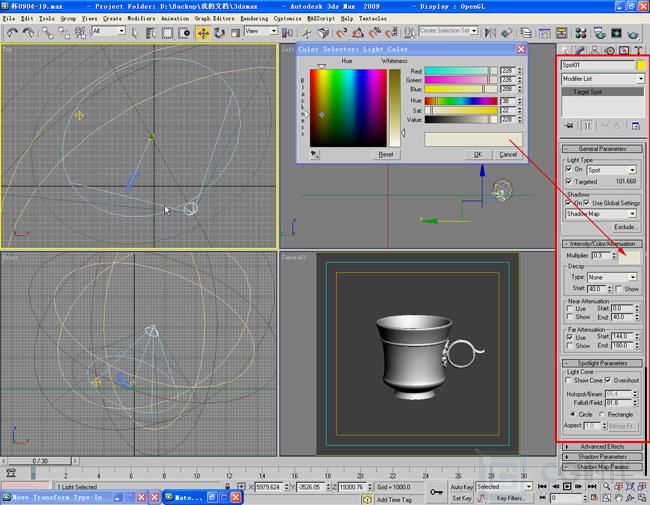Open the Layer Manager icon

(x=526, y=33)
